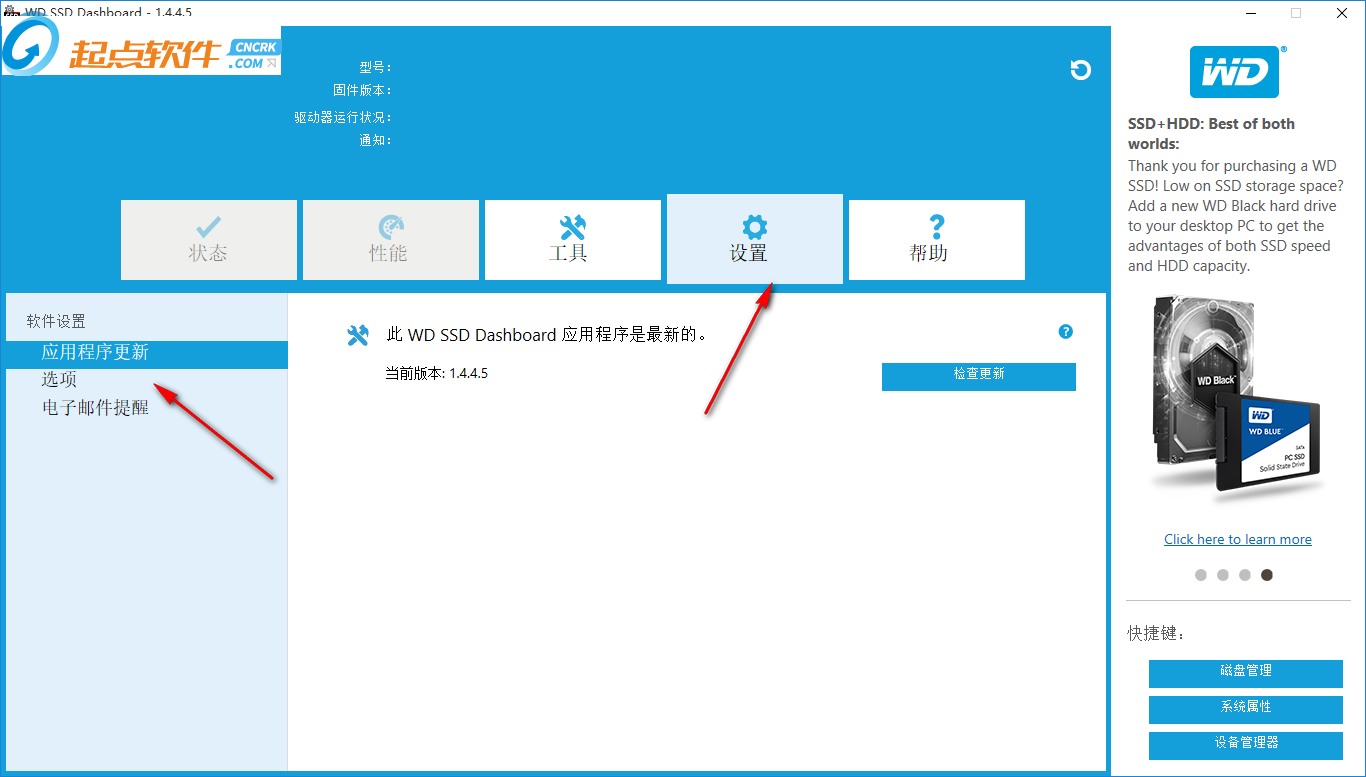
Task: Click the 软件设置 heading
Action: 56,321
